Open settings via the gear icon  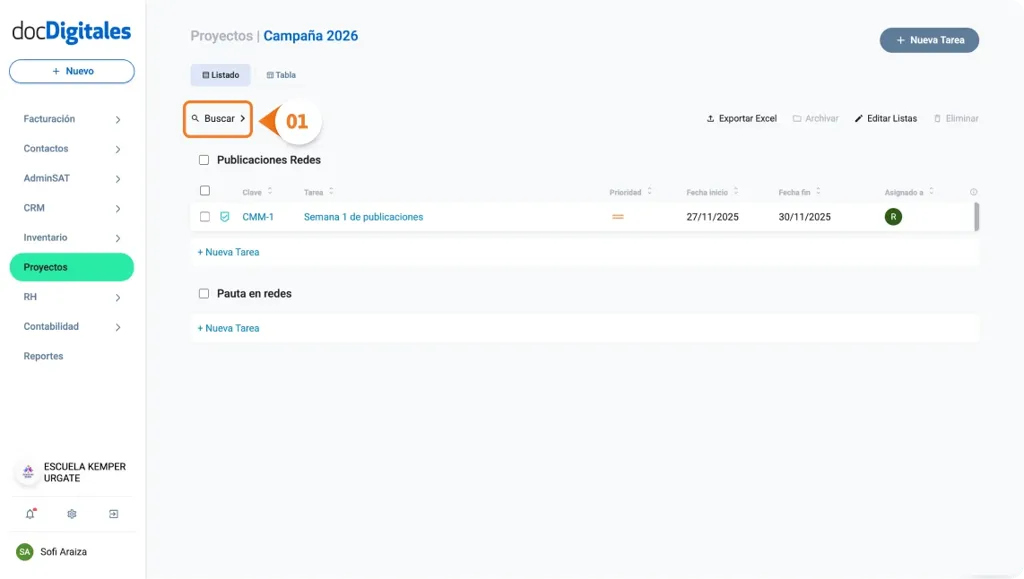click(71, 513)
